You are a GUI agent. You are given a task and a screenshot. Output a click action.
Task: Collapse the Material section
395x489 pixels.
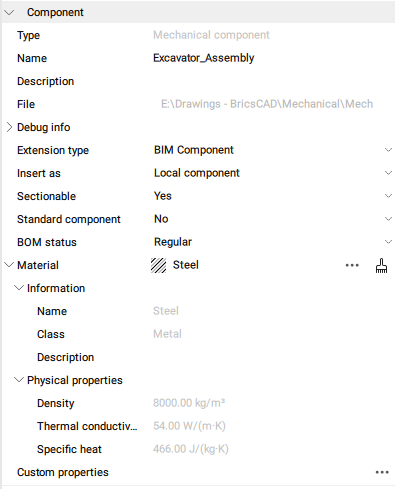pos(9,265)
